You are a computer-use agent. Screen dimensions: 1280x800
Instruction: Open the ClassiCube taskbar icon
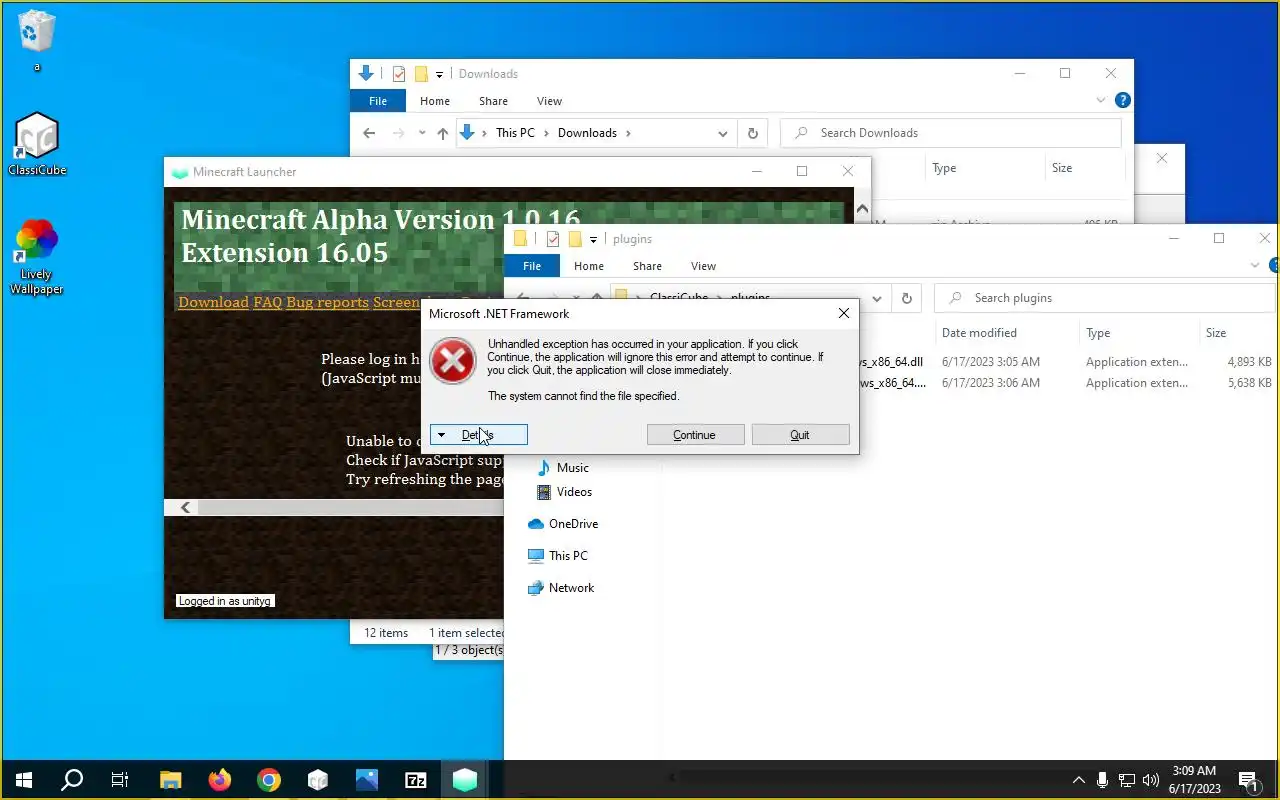(318, 780)
